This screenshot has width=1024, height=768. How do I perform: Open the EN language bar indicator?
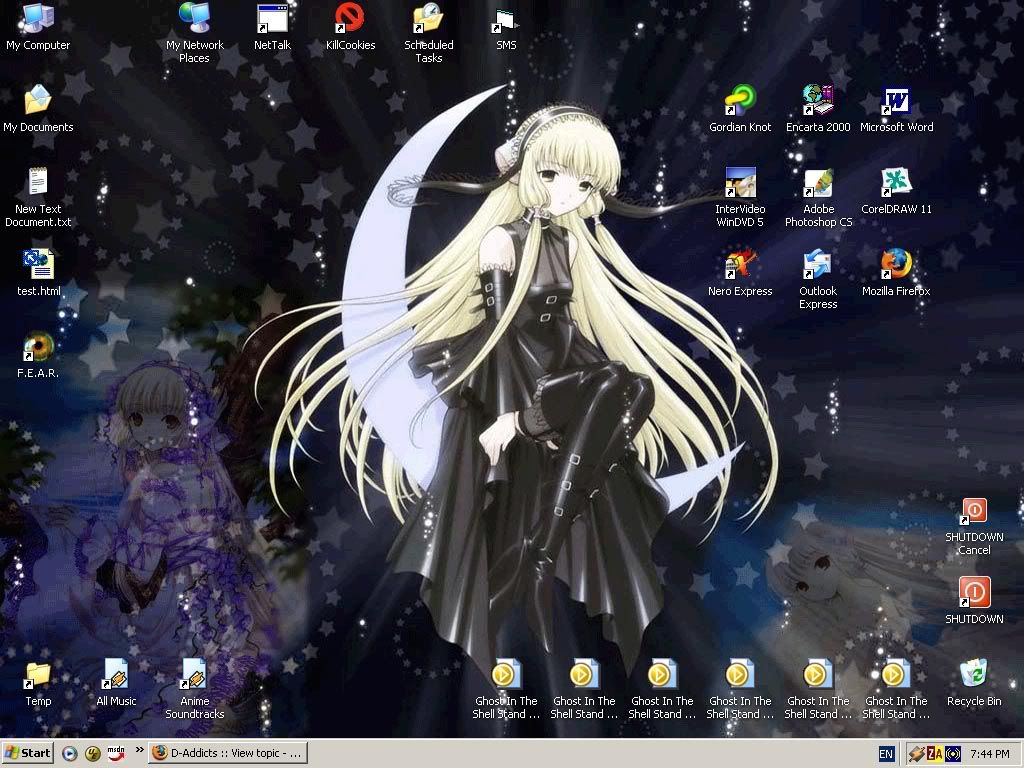pos(886,754)
